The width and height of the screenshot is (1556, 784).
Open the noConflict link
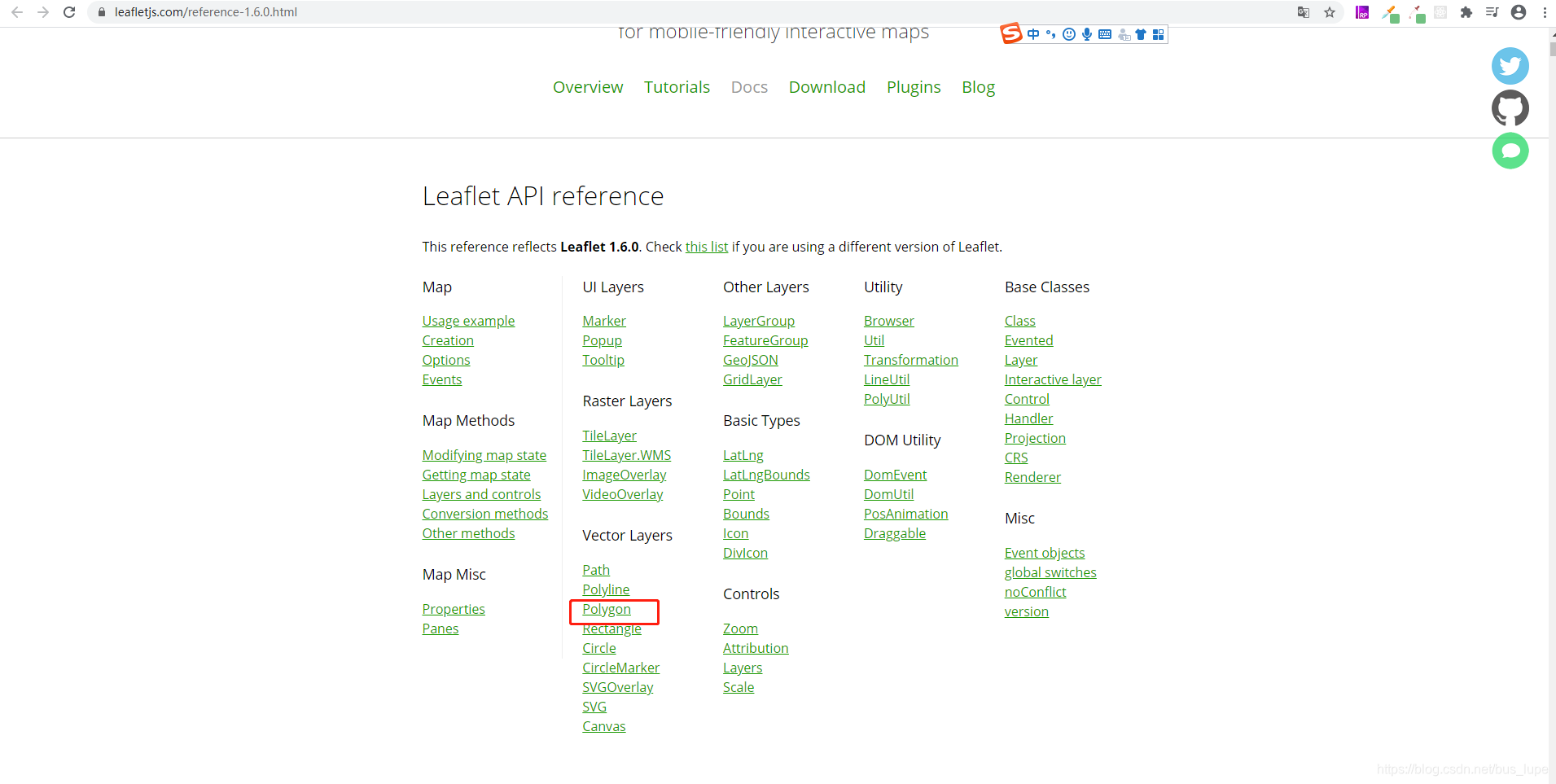(1035, 592)
